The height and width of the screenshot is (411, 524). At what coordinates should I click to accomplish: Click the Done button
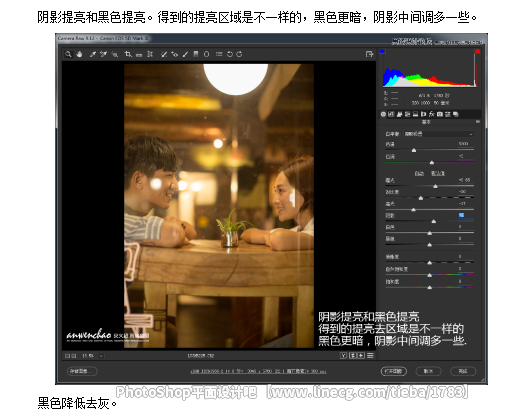click(x=463, y=371)
